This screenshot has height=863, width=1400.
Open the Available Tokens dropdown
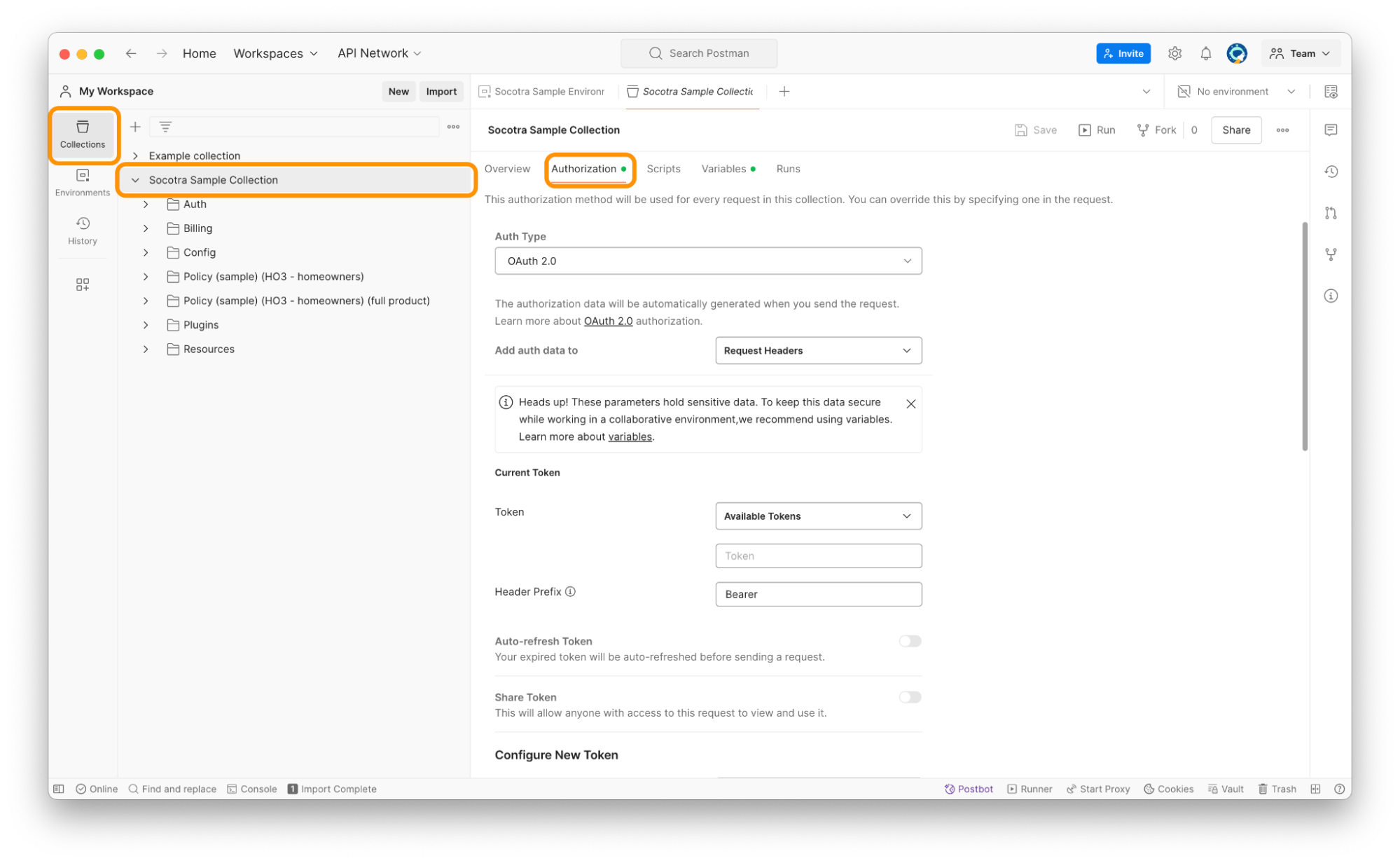point(818,516)
